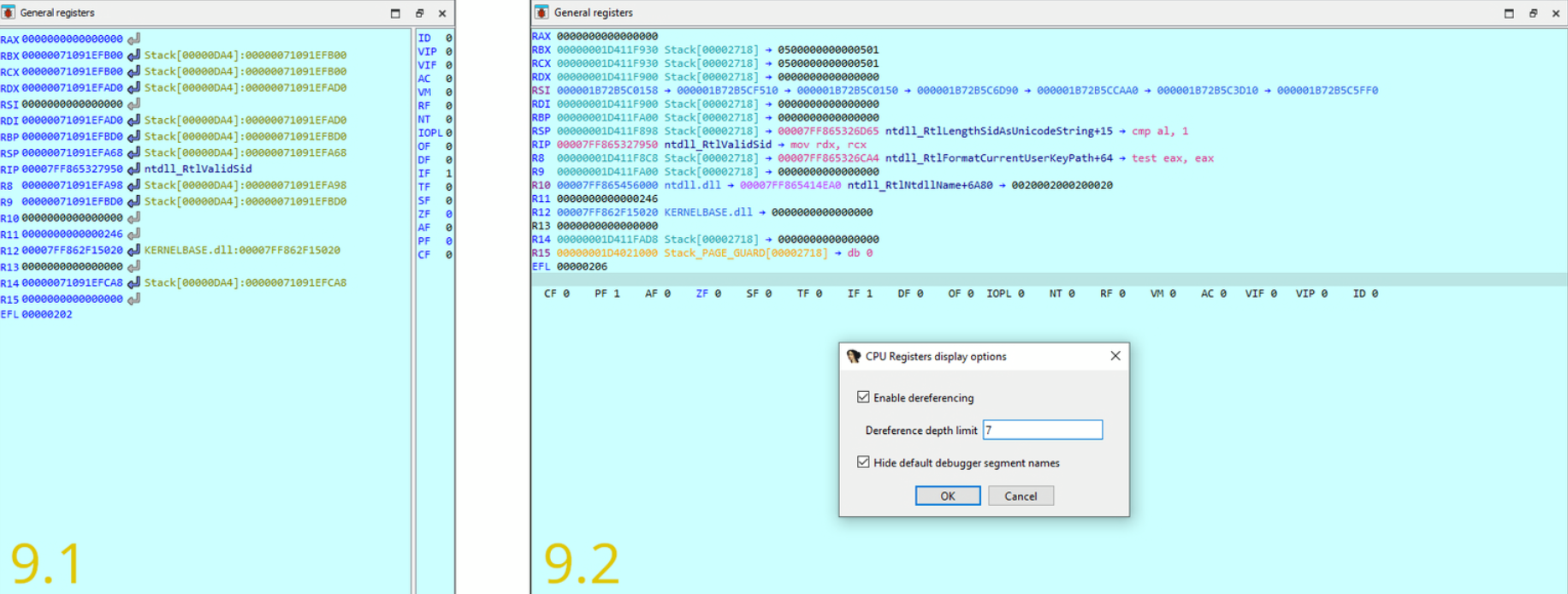Click the Dereference depth limit input field
This screenshot has width=1568, height=594.
1043,430
